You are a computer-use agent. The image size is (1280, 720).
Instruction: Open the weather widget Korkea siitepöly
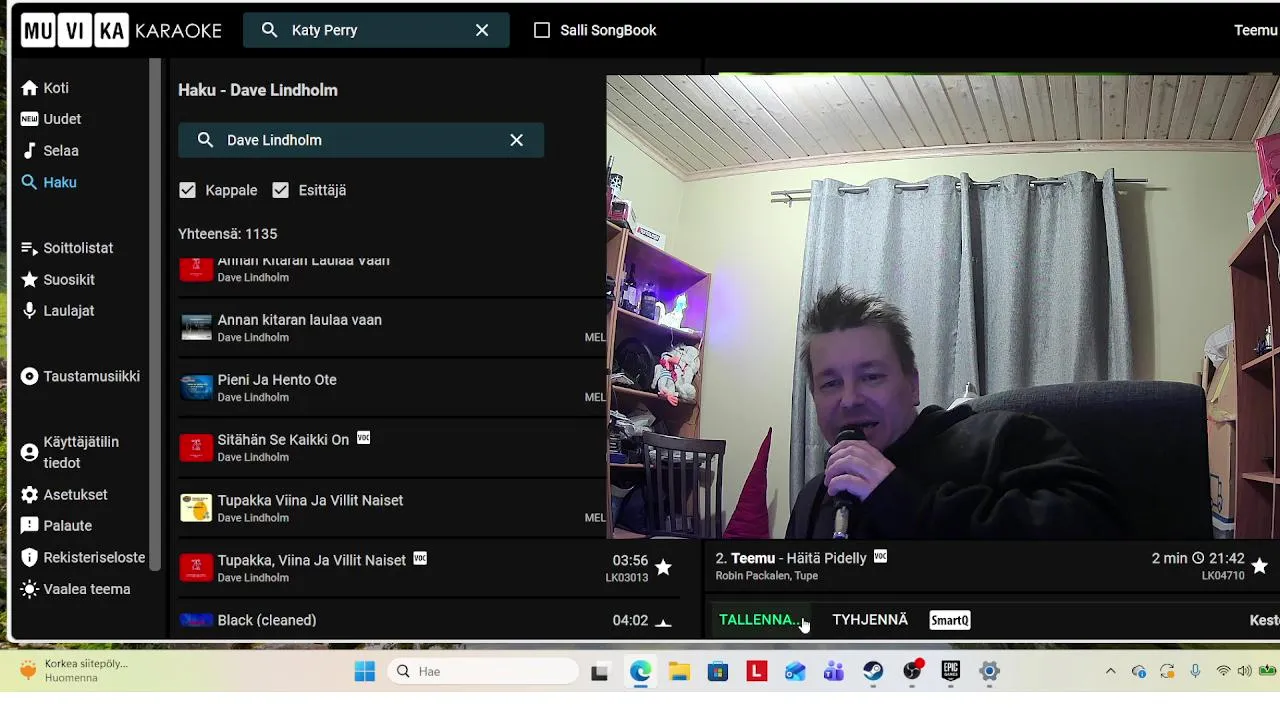click(x=73, y=670)
